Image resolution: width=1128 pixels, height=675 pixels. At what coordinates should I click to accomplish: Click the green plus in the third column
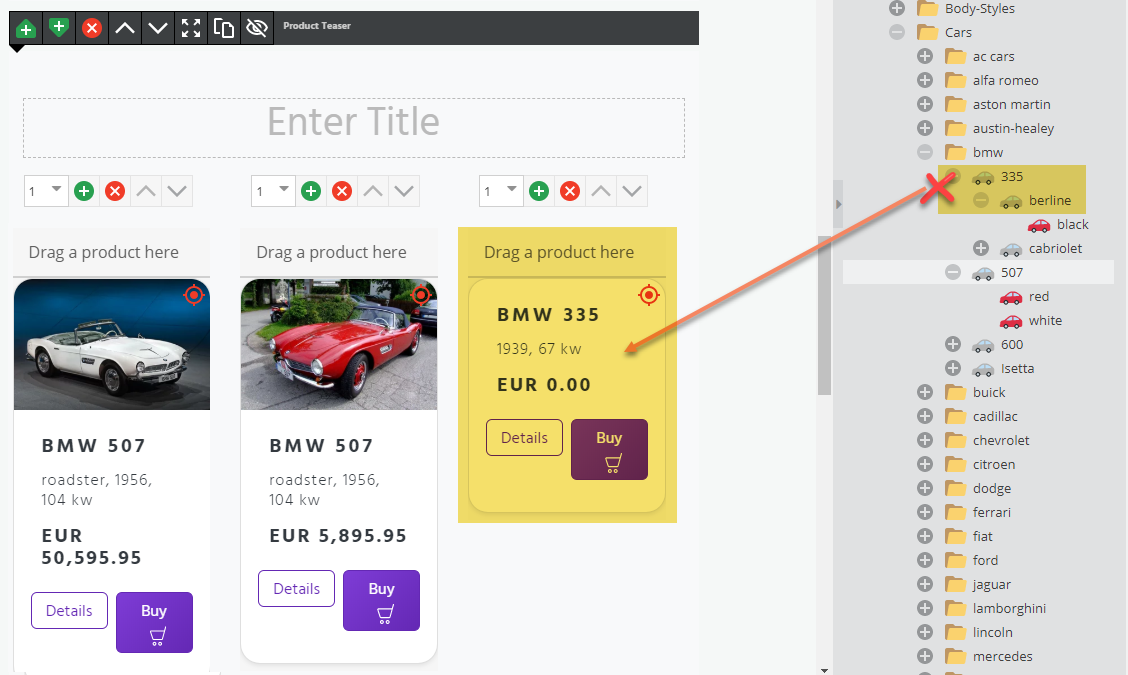pyautogui.click(x=539, y=191)
